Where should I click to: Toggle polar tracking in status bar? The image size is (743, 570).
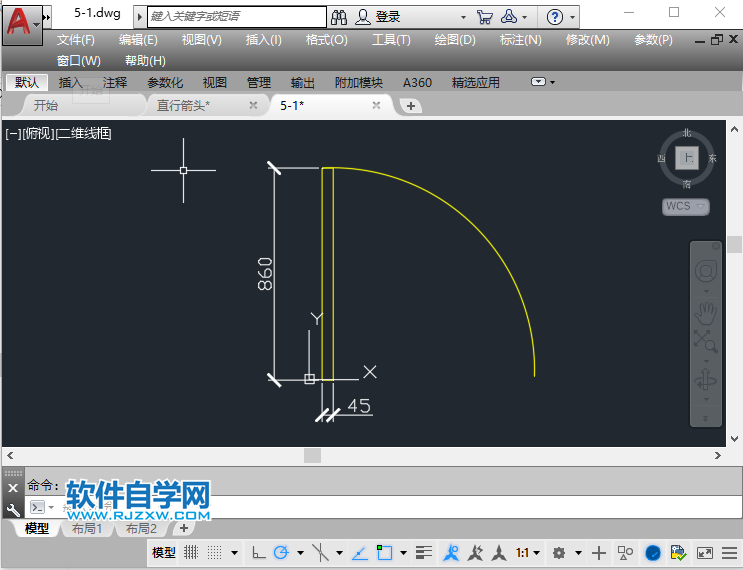coord(281,552)
